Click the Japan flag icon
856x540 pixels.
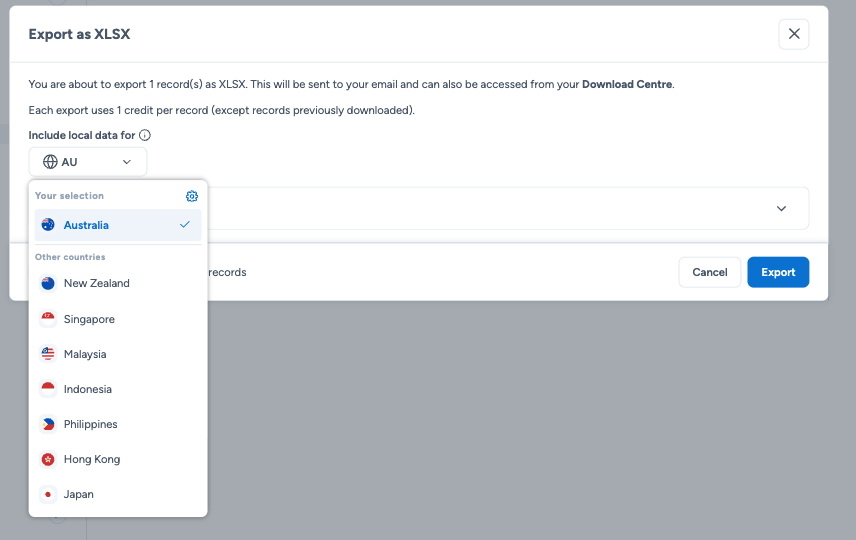pyautogui.click(x=48, y=494)
